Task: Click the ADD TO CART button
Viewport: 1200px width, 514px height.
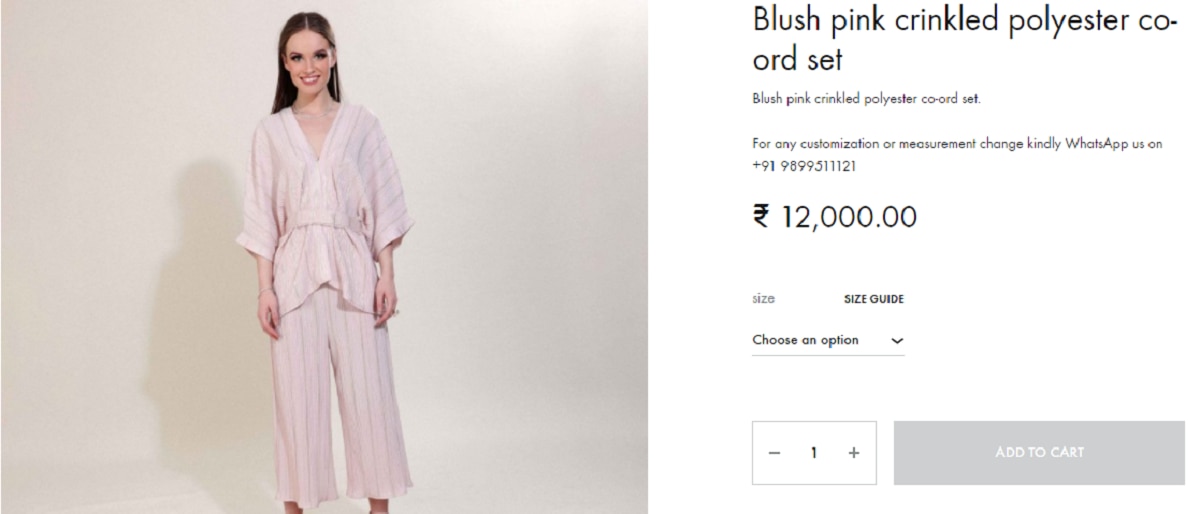Action: (1039, 453)
